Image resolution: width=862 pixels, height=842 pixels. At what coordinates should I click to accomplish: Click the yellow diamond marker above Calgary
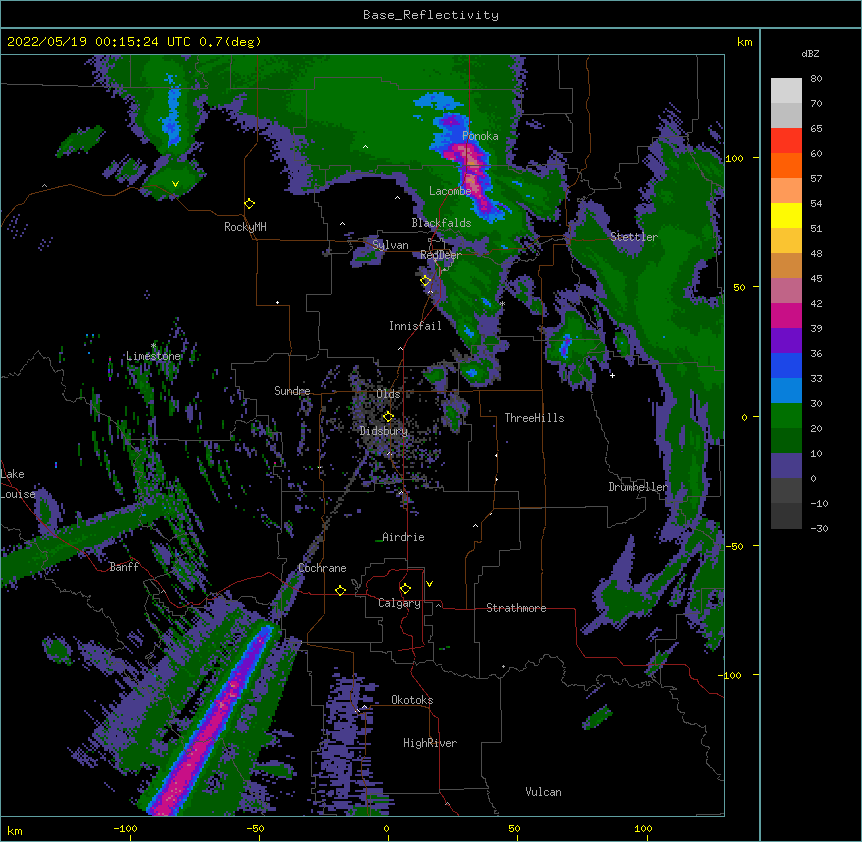coord(405,589)
